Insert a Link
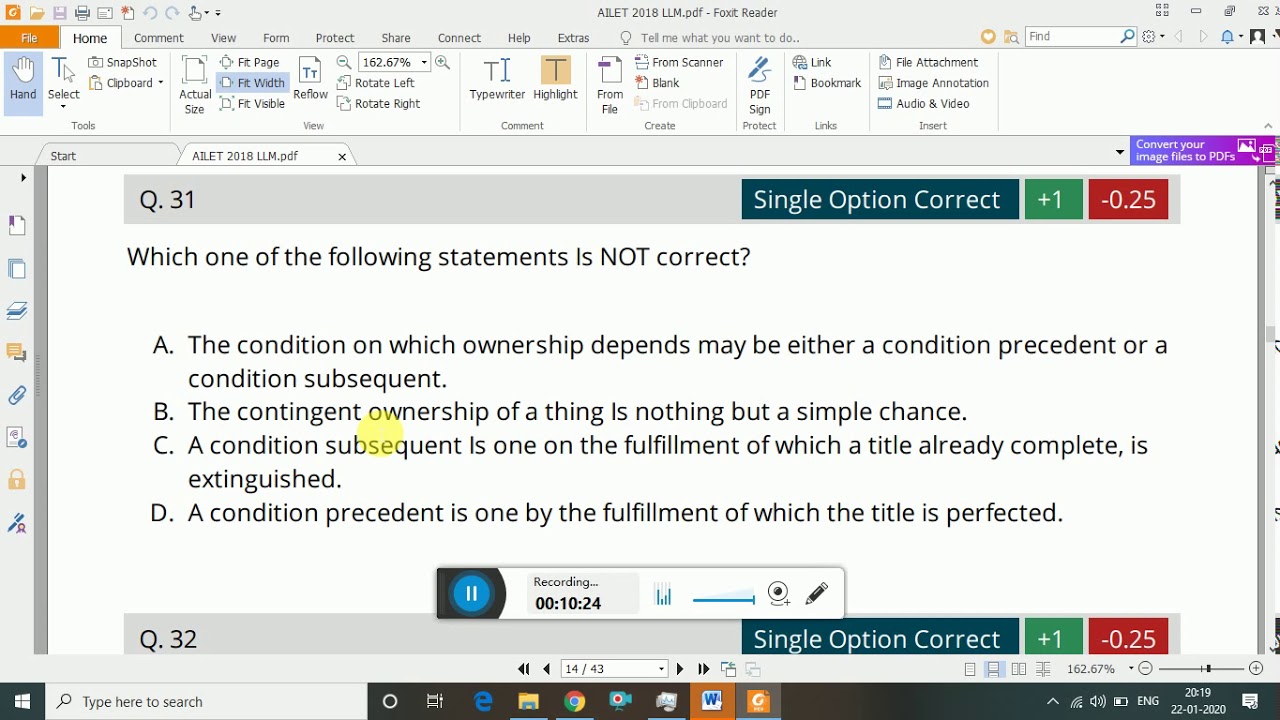Viewport: 1280px width, 720px height. (812, 62)
